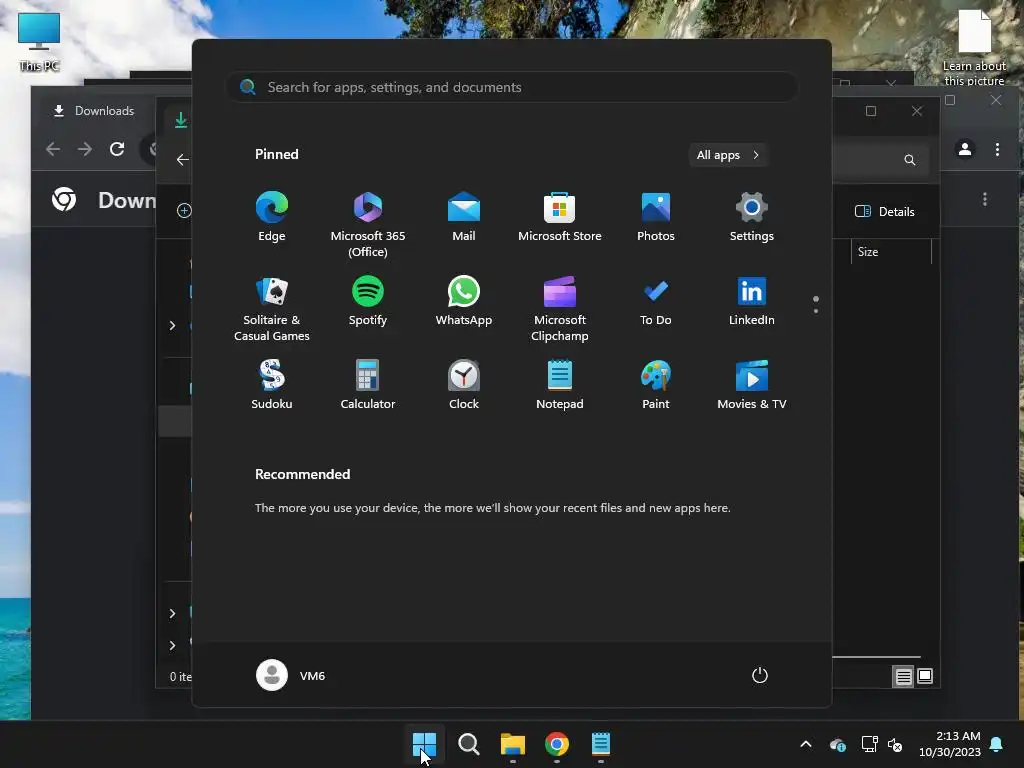Launch the Sudoku game

[x=272, y=385]
